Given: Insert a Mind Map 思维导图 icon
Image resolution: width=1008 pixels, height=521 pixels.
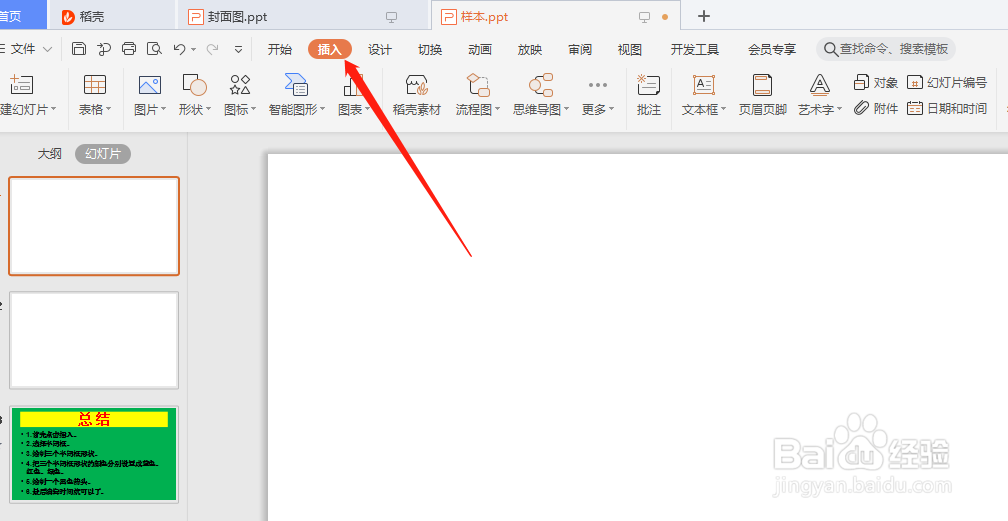Looking at the screenshot, I should tap(541, 84).
